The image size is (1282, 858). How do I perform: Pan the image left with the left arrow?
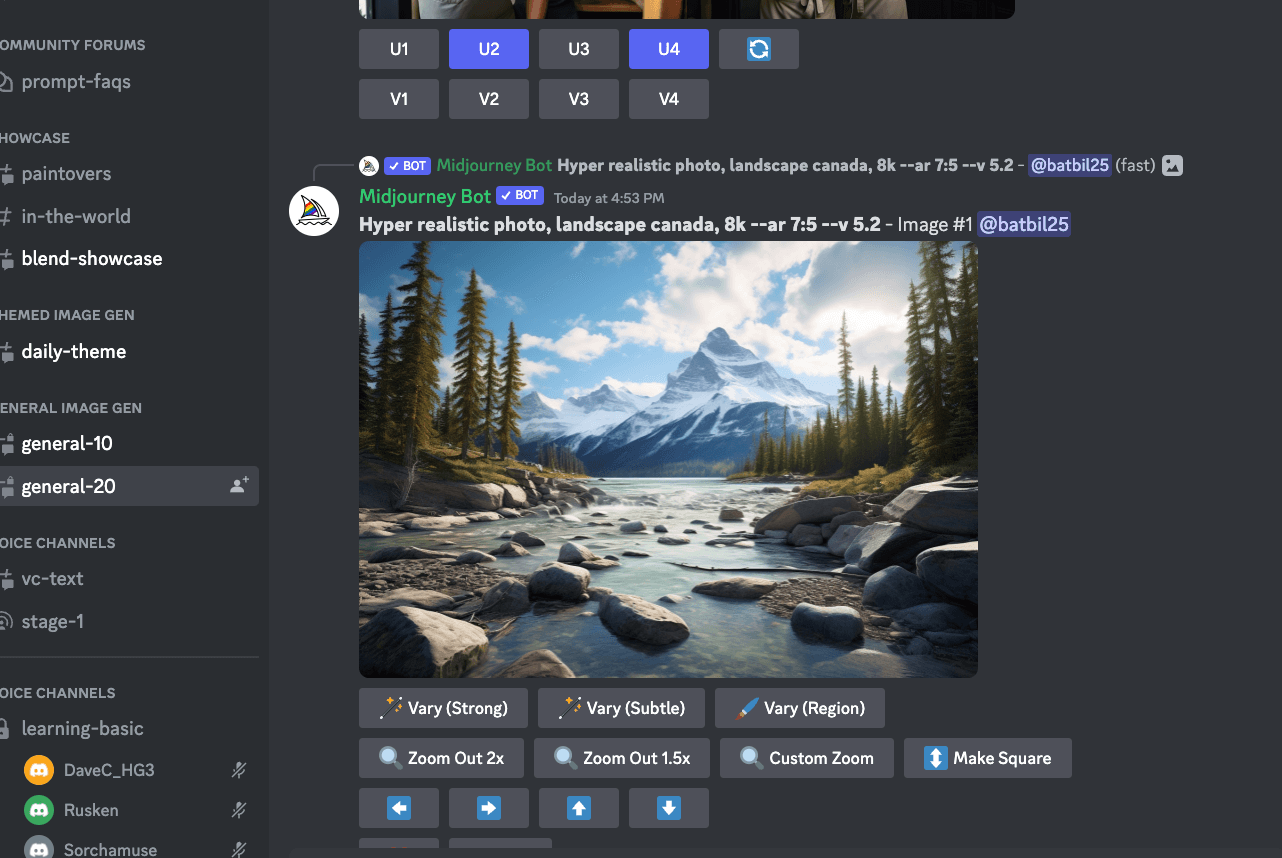(x=399, y=808)
